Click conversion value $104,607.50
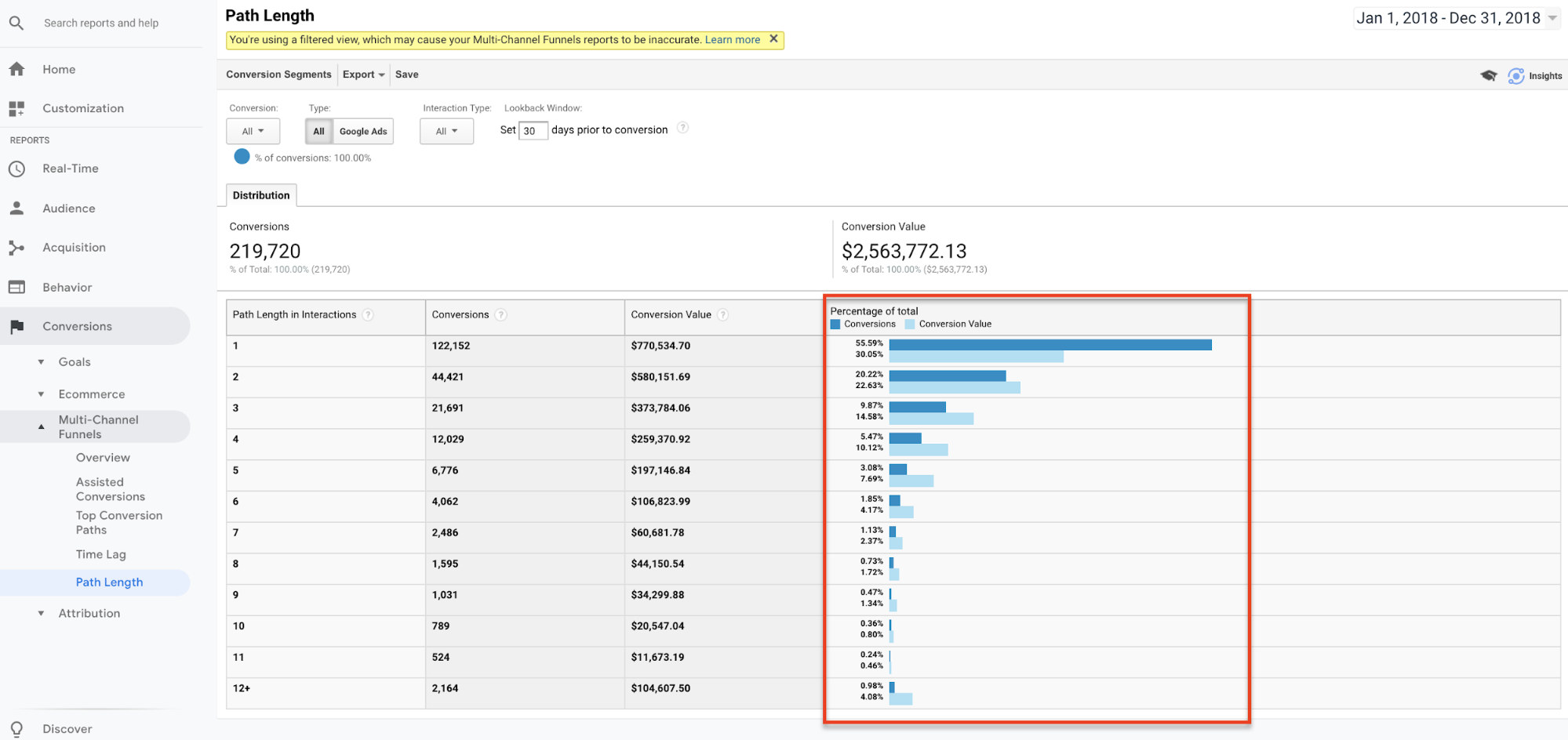Image resolution: width=1568 pixels, height=740 pixels. pyautogui.click(x=660, y=688)
